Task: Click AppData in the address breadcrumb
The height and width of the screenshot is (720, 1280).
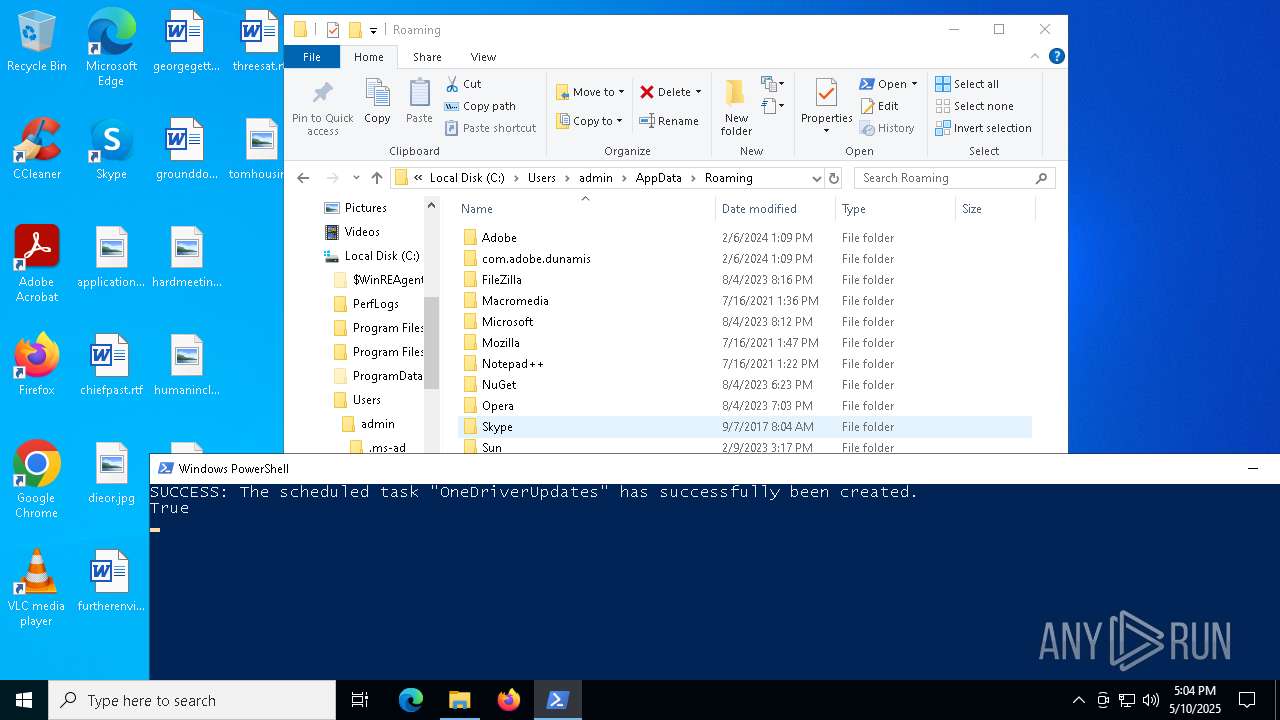Action: pyautogui.click(x=658, y=178)
